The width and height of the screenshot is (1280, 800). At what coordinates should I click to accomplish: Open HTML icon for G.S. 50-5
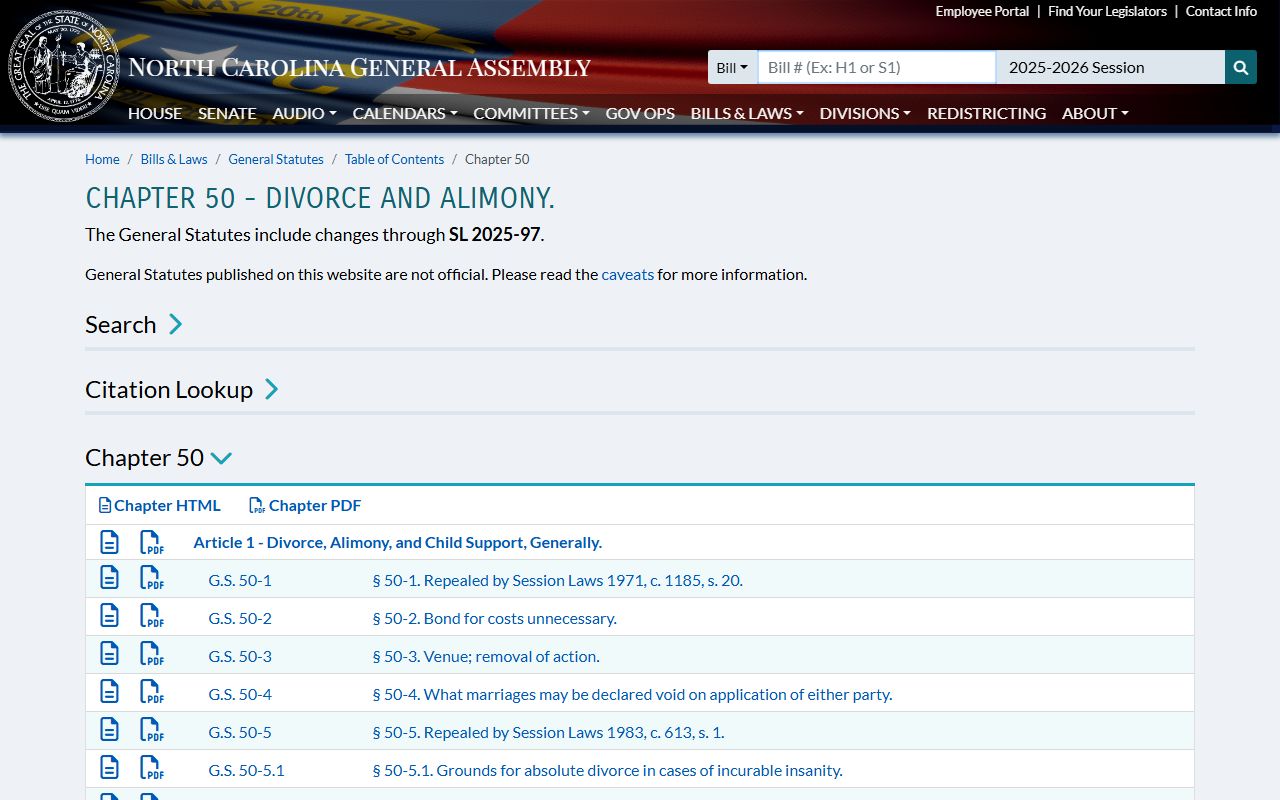pos(109,730)
